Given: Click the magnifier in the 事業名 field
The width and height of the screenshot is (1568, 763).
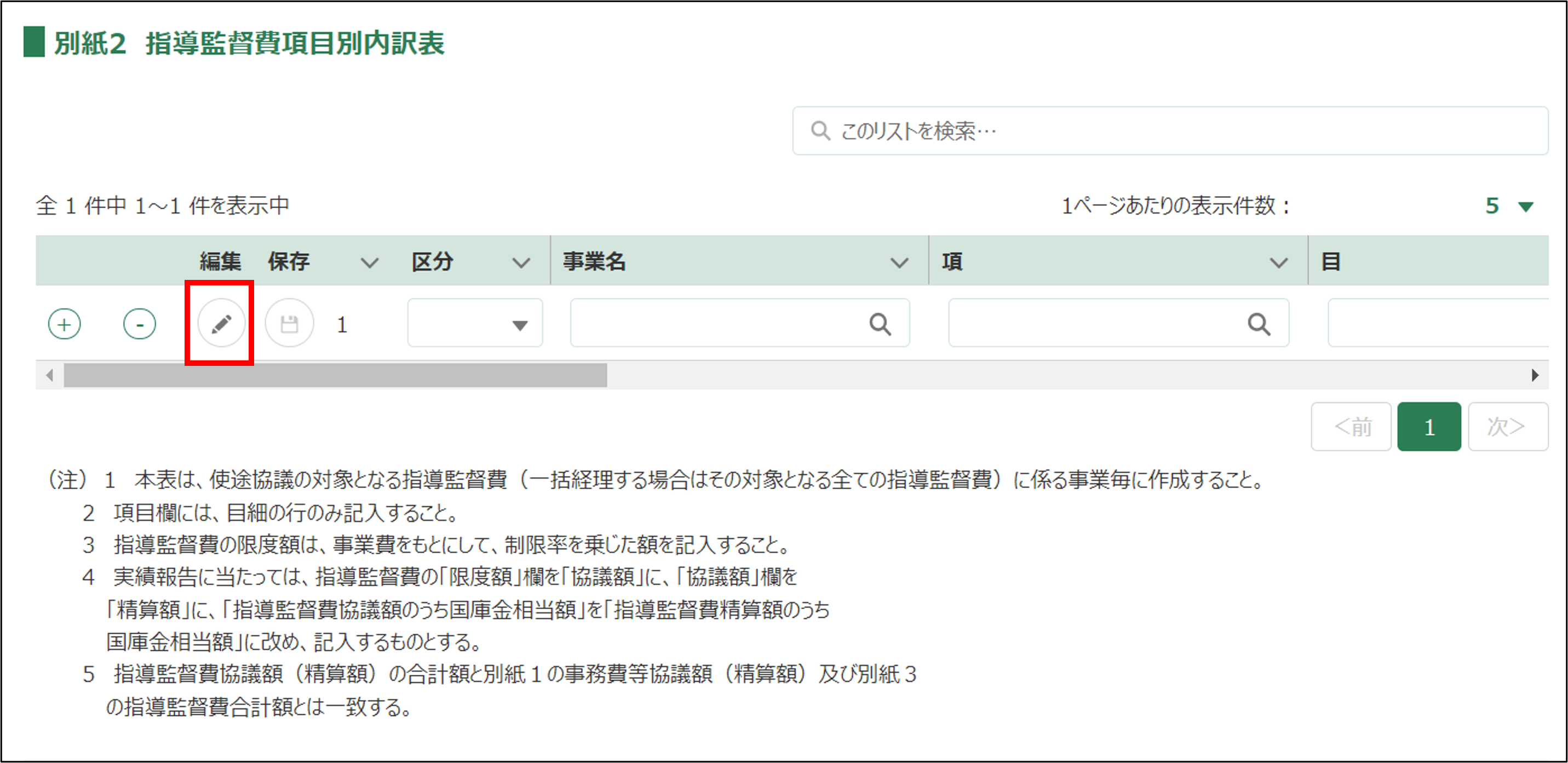Looking at the screenshot, I should click(880, 323).
